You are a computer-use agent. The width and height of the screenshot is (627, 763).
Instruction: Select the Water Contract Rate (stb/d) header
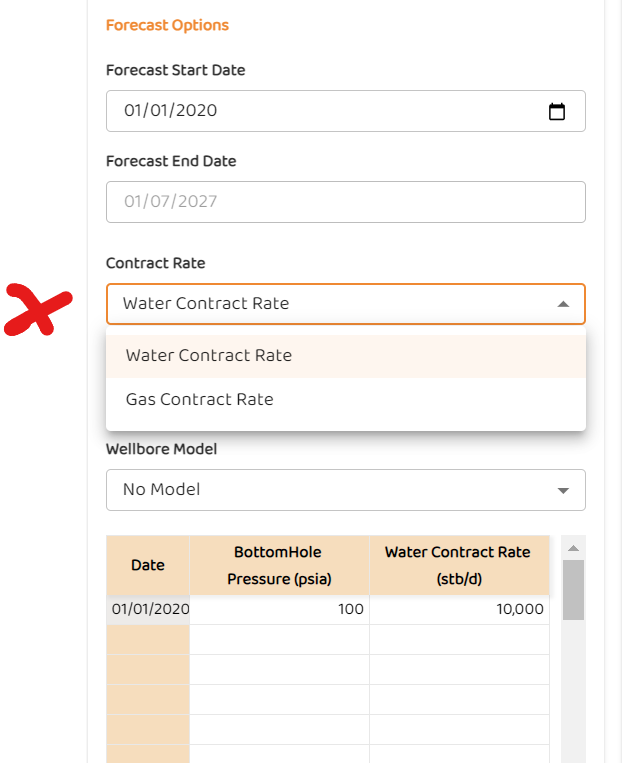coord(459,565)
